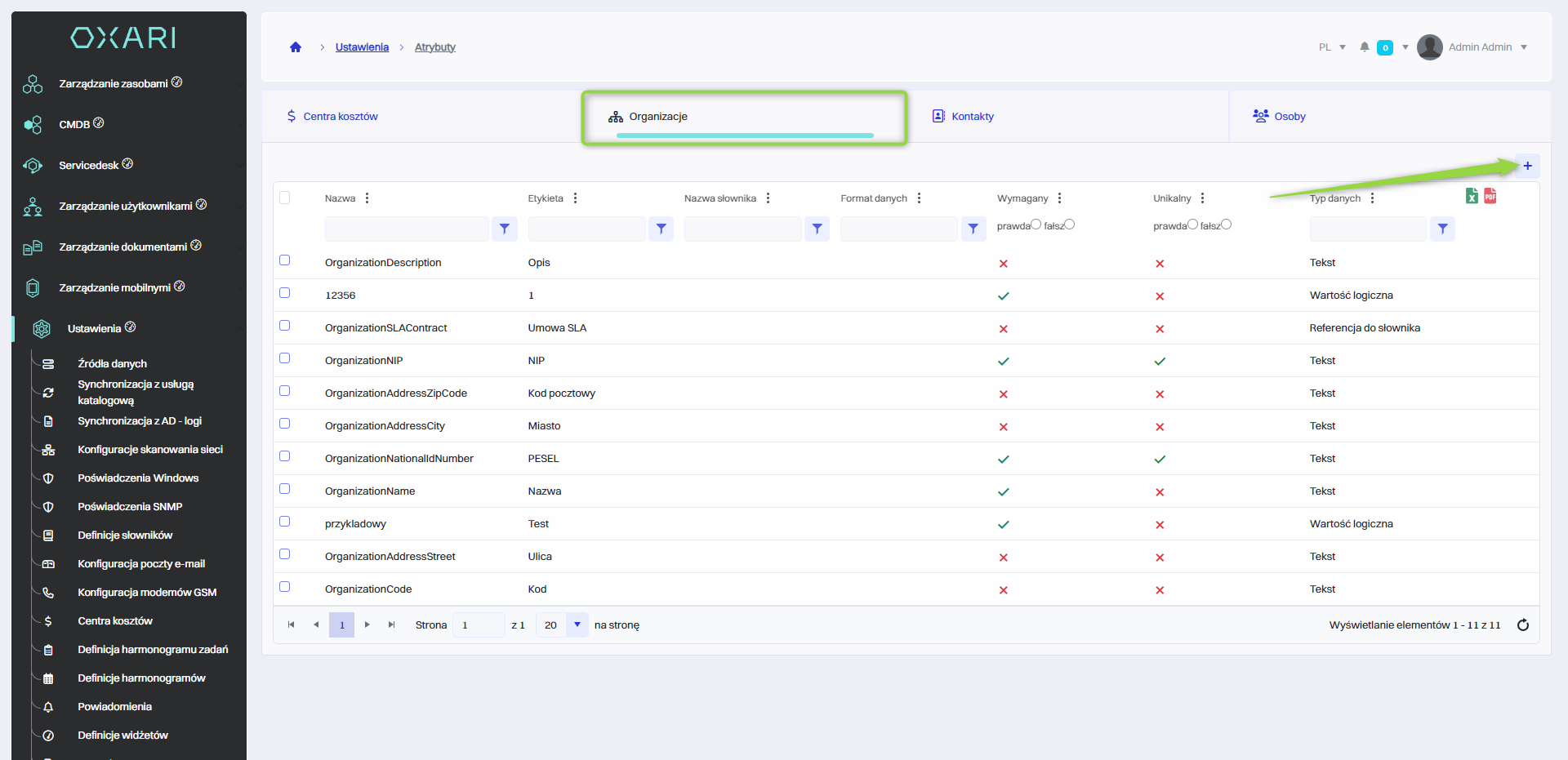Expand the PL language dropdown
1568x760 pixels.
point(1332,47)
